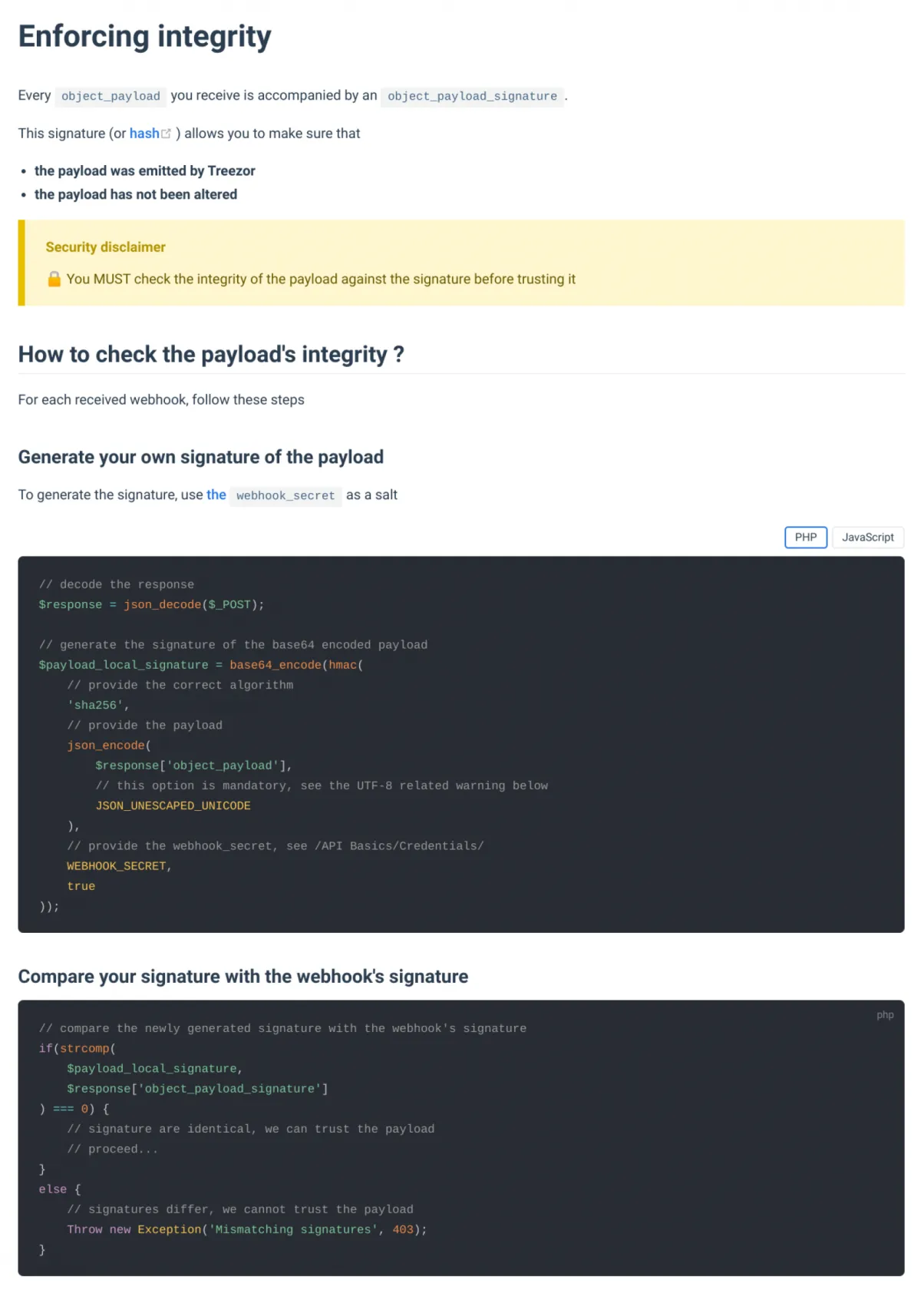The image size is (924, 1290).
Task: Switch to the PHP code tab
Action: [805, 537]
